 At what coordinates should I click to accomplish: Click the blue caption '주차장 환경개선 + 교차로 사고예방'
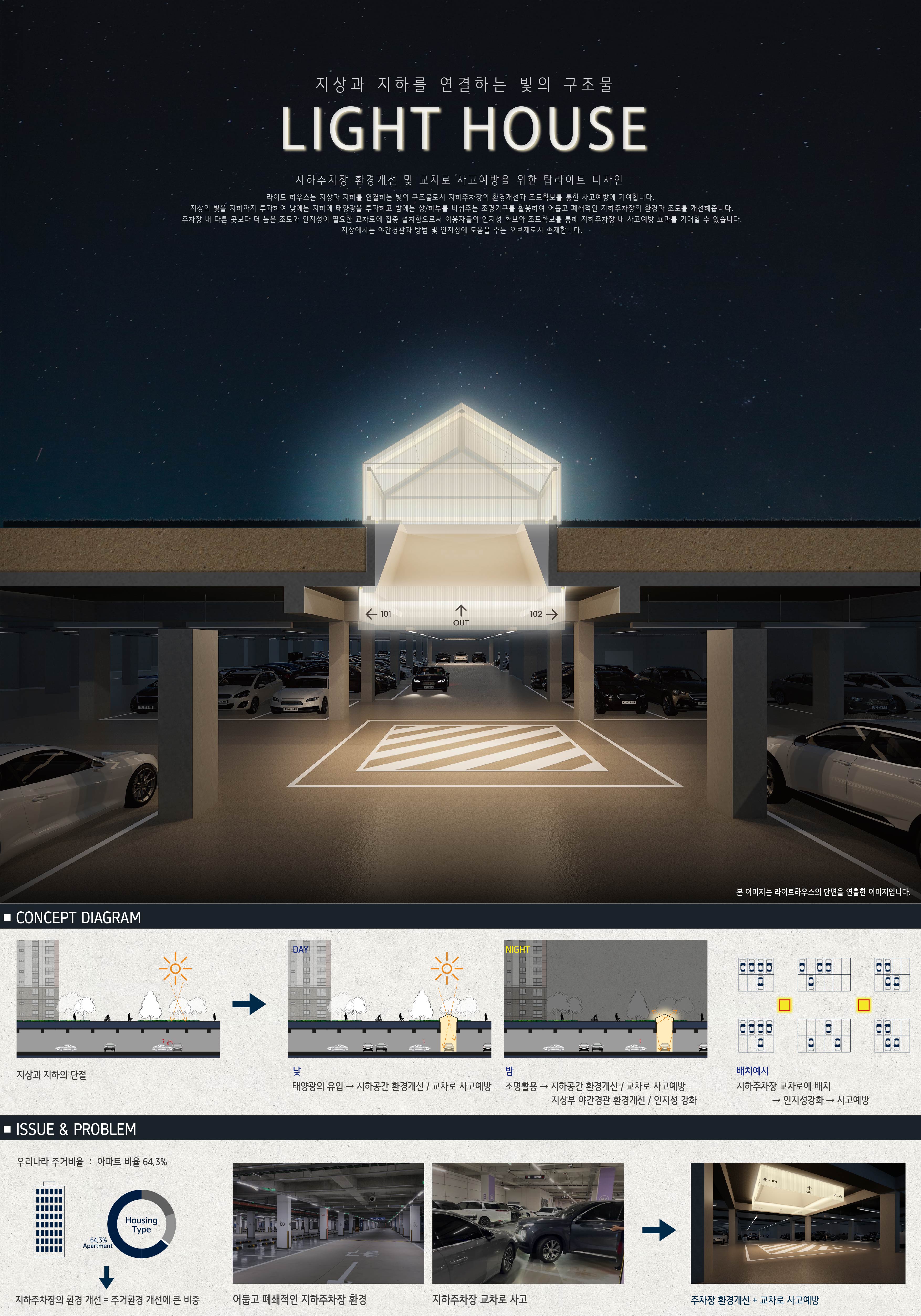click(755, 1300)
